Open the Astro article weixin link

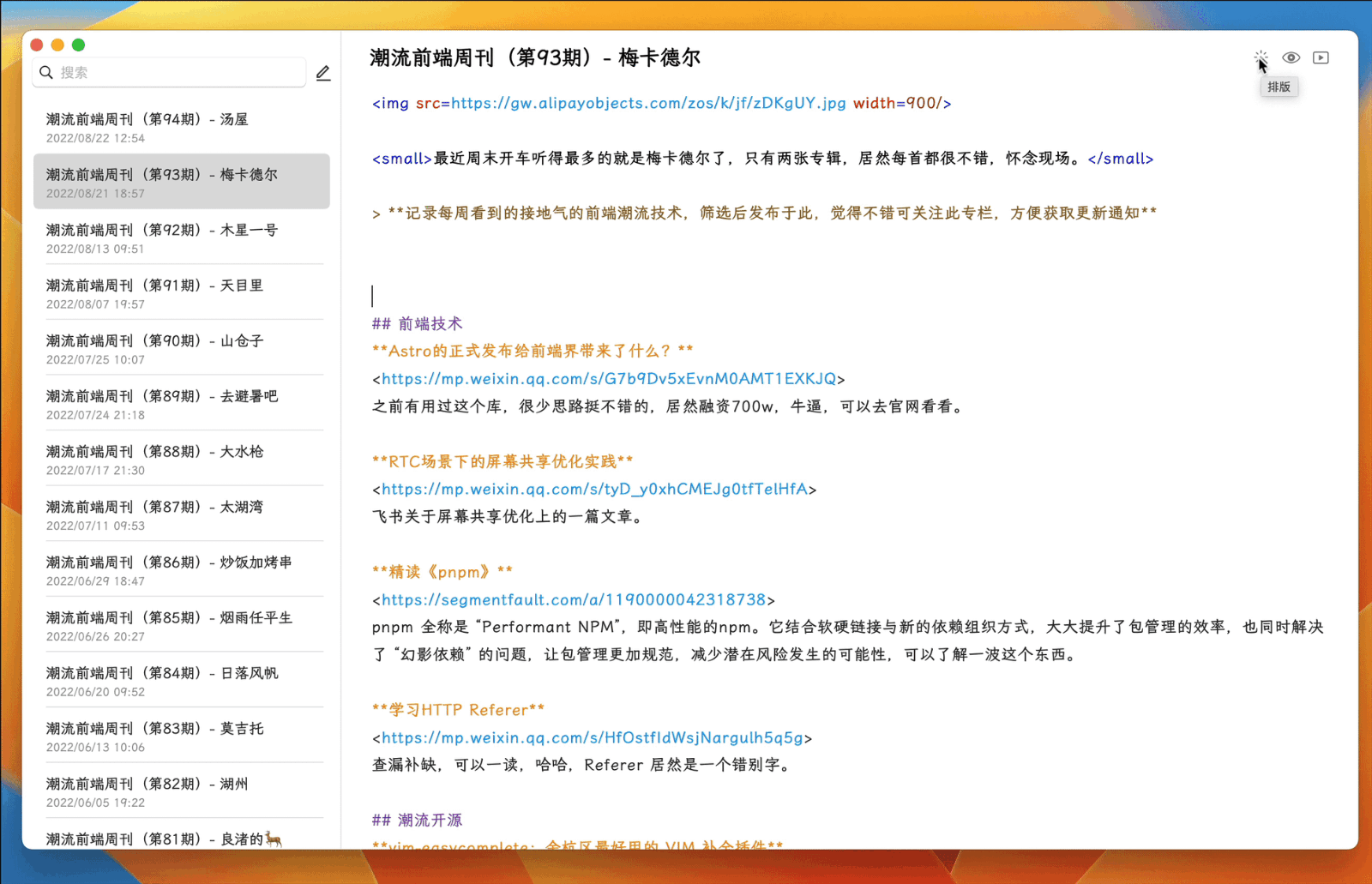coord(610,378)
